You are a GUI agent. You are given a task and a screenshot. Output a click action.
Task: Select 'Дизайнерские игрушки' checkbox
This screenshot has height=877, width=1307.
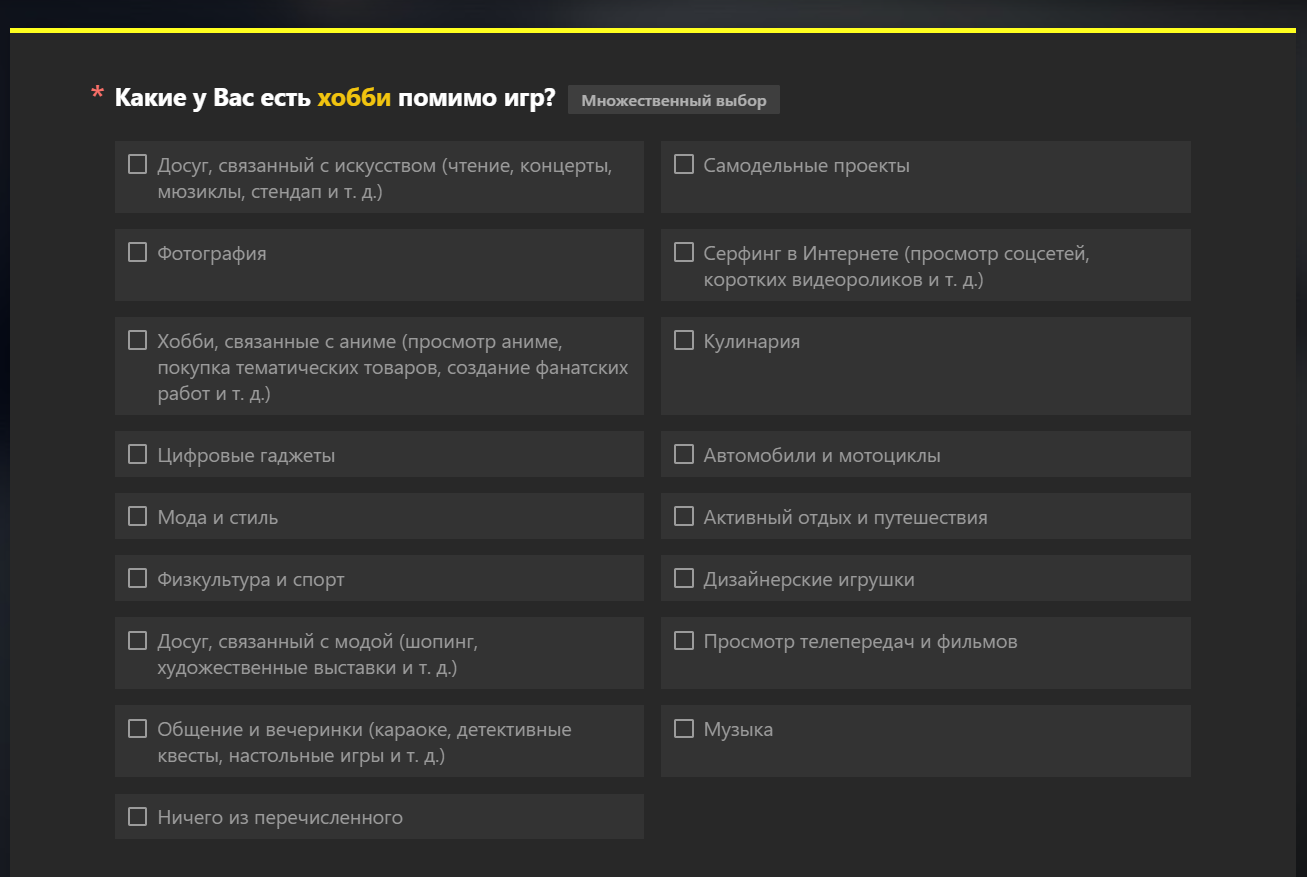coord(684,579)
